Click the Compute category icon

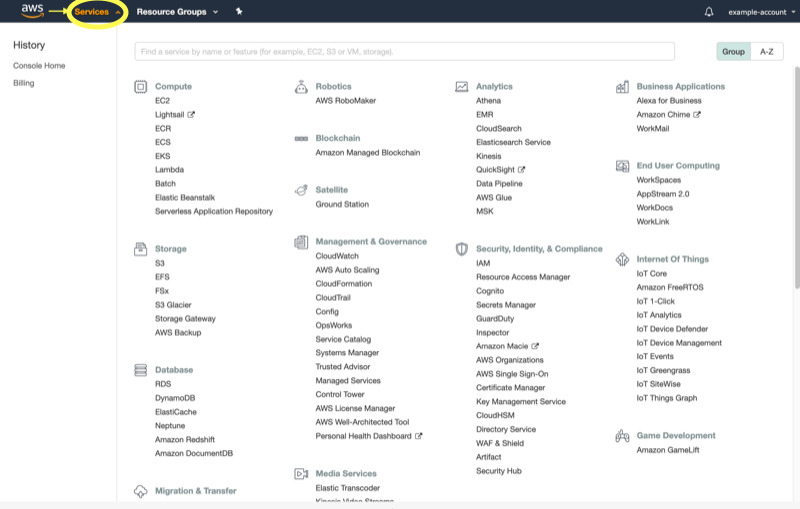coord(141,87)
